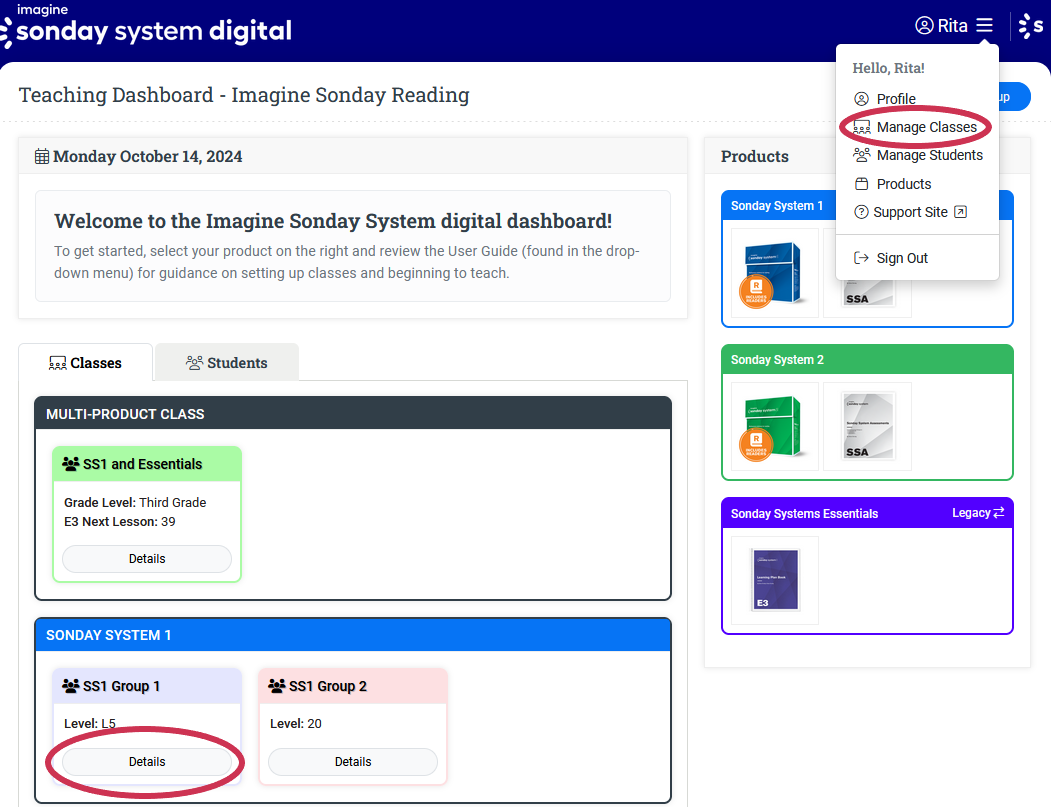Open Manage Students from the dropdown menu

tap(929, 155)
